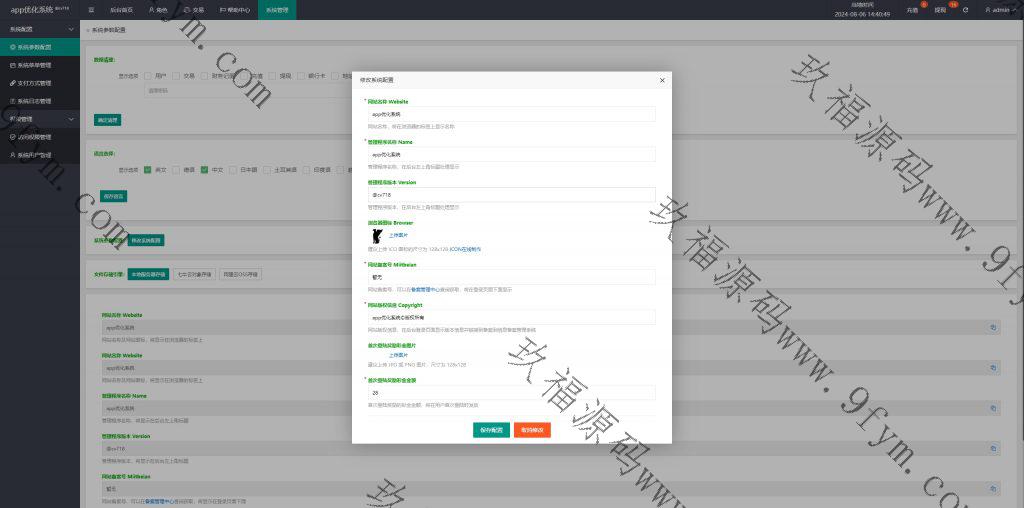Toggle the 英文 language checkbox
The height and width of the screenshot is (508, 1024).
tap(148, 170)
